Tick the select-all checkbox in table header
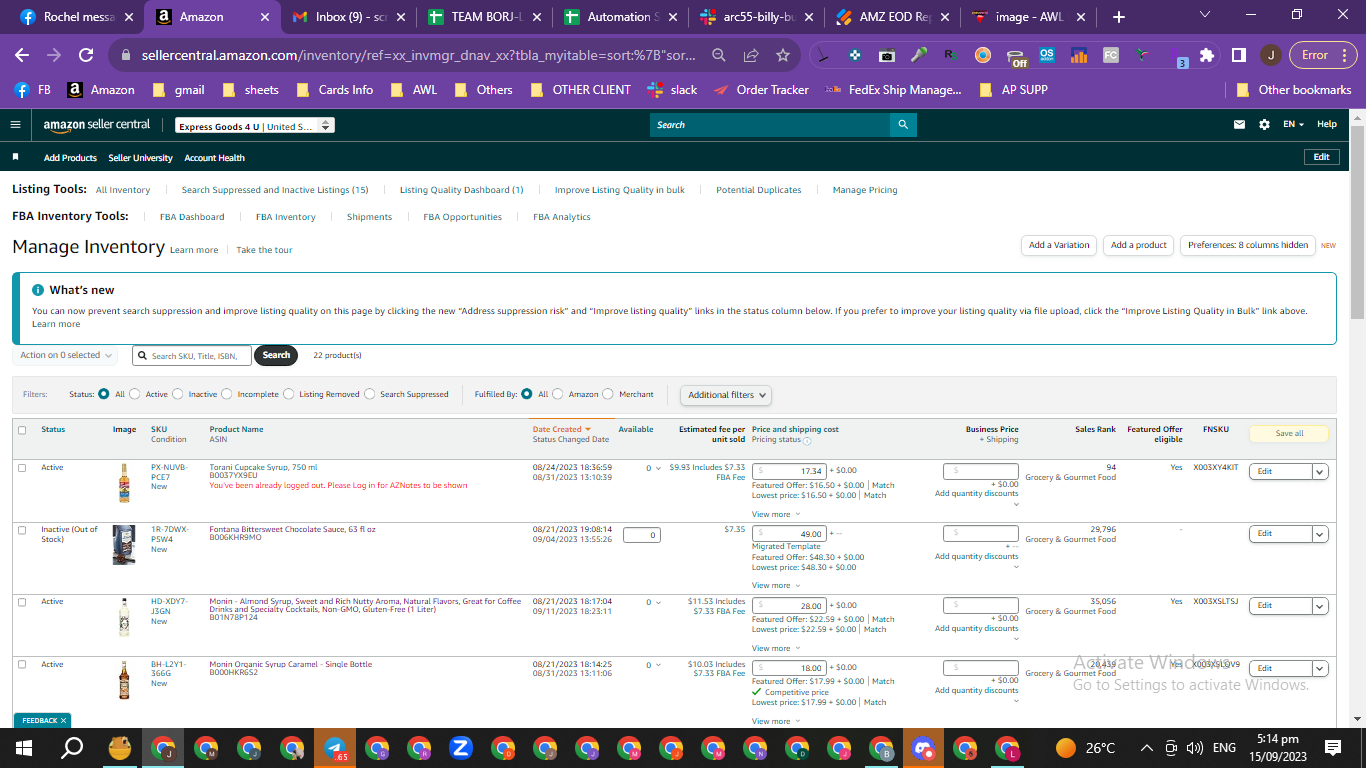This screenshot has height=768, width=1366. tap(22, 430)
